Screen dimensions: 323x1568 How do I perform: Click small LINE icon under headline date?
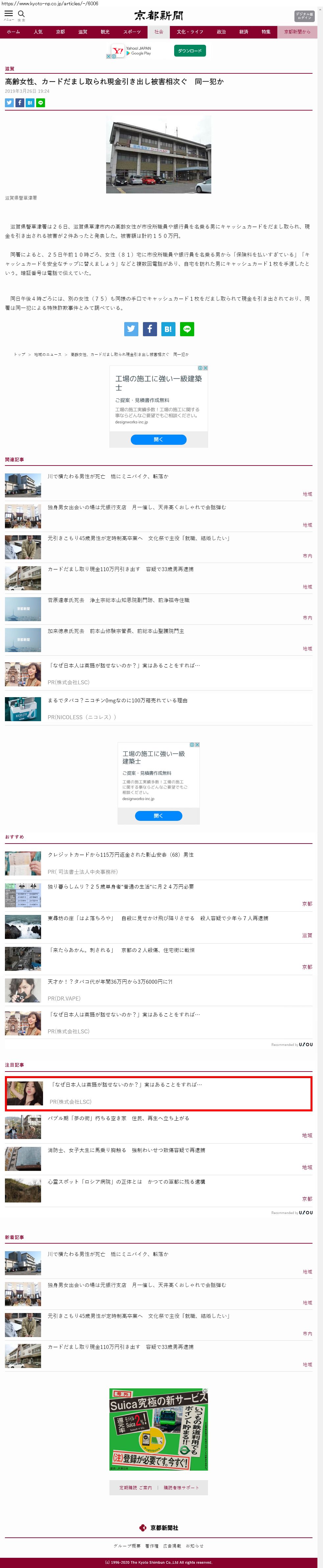41,103
